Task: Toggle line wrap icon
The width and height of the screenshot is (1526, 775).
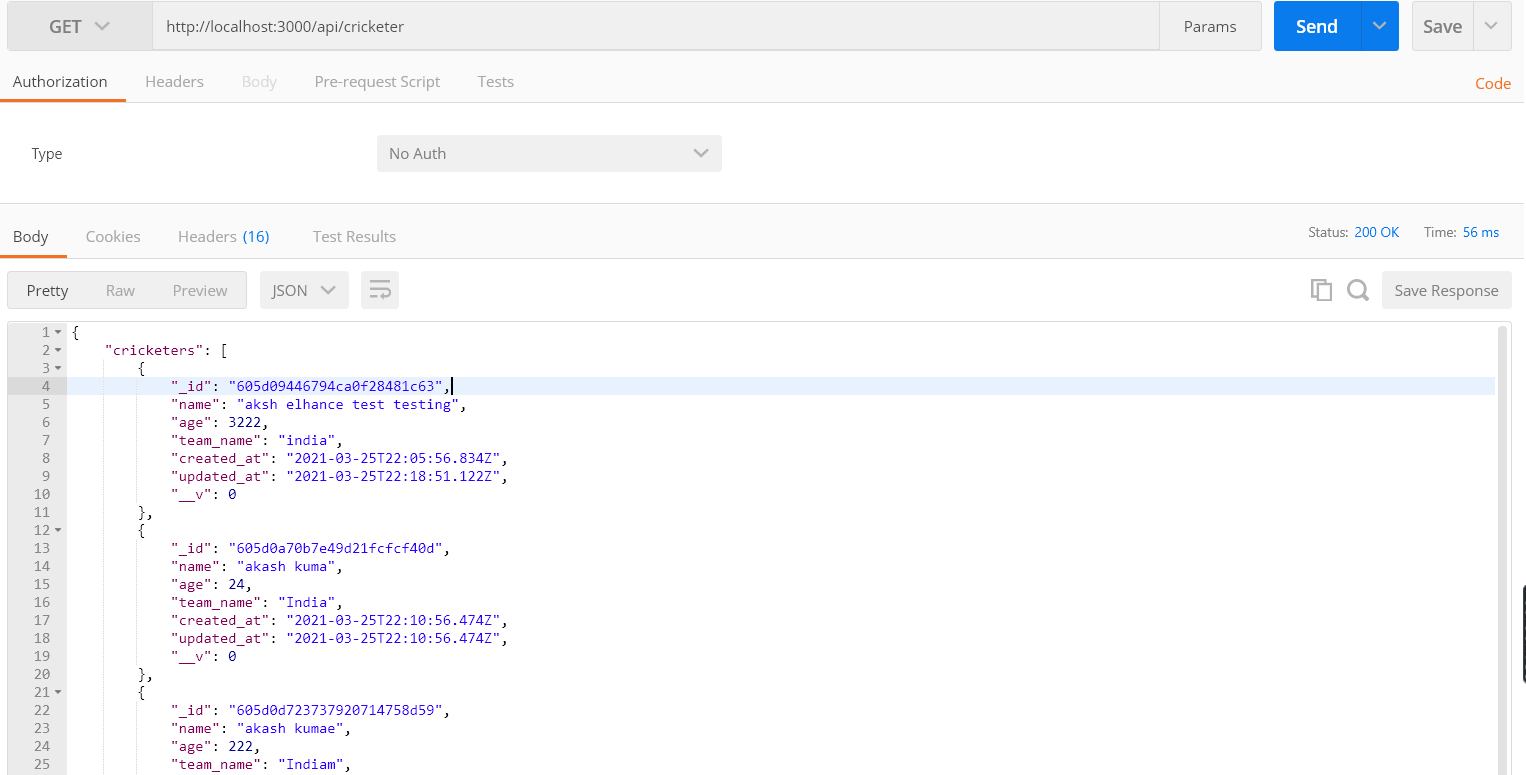Action: [x=380, y=290]
